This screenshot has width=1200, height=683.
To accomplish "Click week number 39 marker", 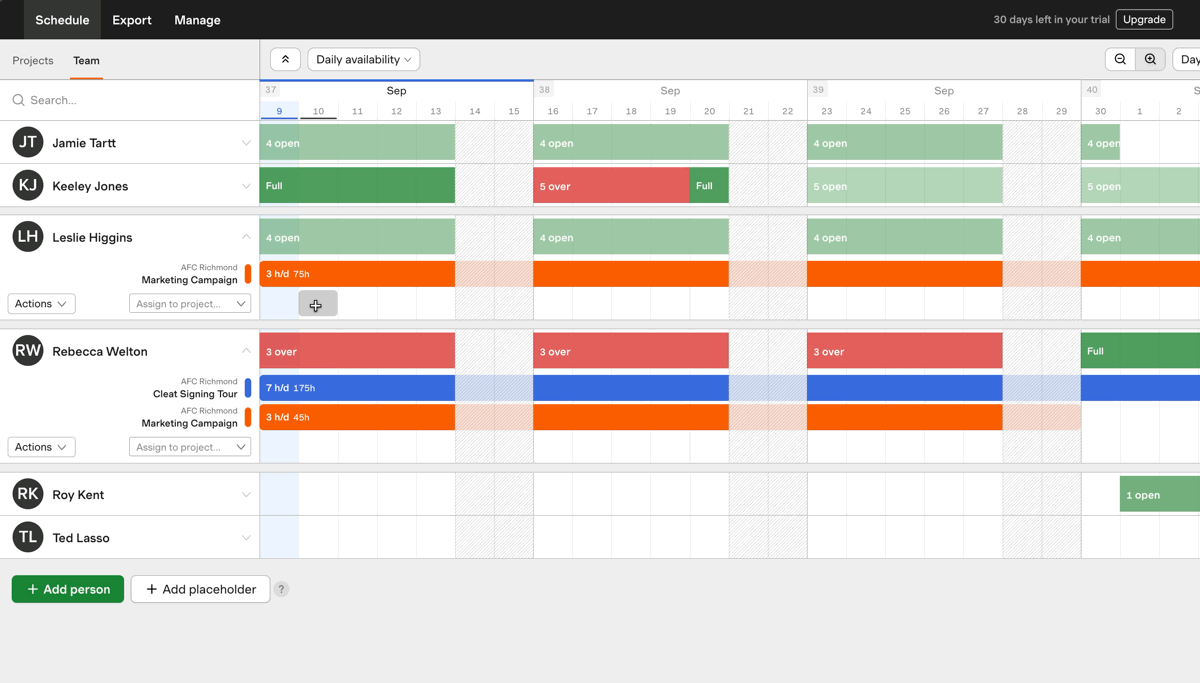I will click(x=819, y=90).
